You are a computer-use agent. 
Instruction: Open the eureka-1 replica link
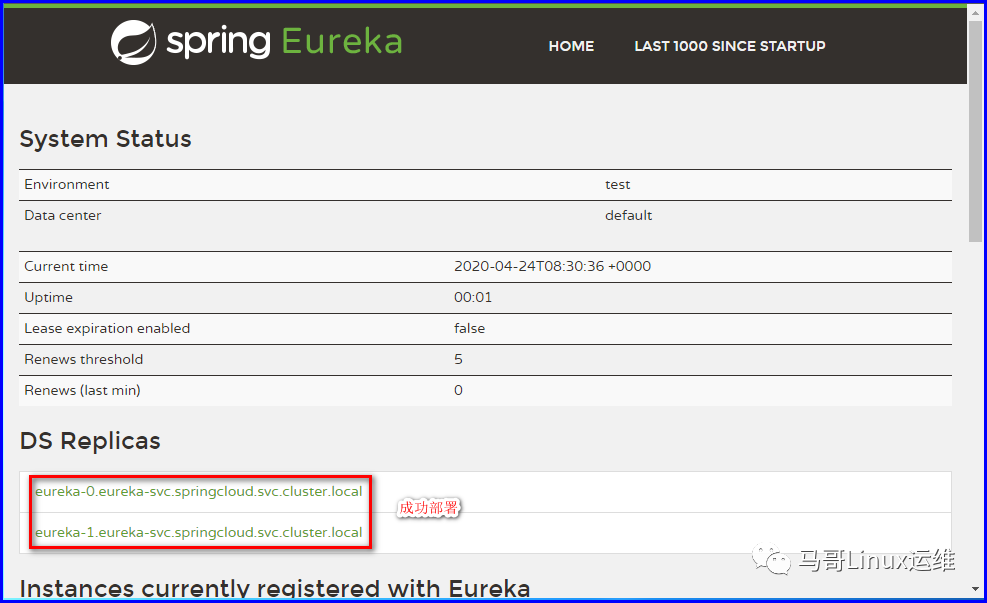[198, 533]
